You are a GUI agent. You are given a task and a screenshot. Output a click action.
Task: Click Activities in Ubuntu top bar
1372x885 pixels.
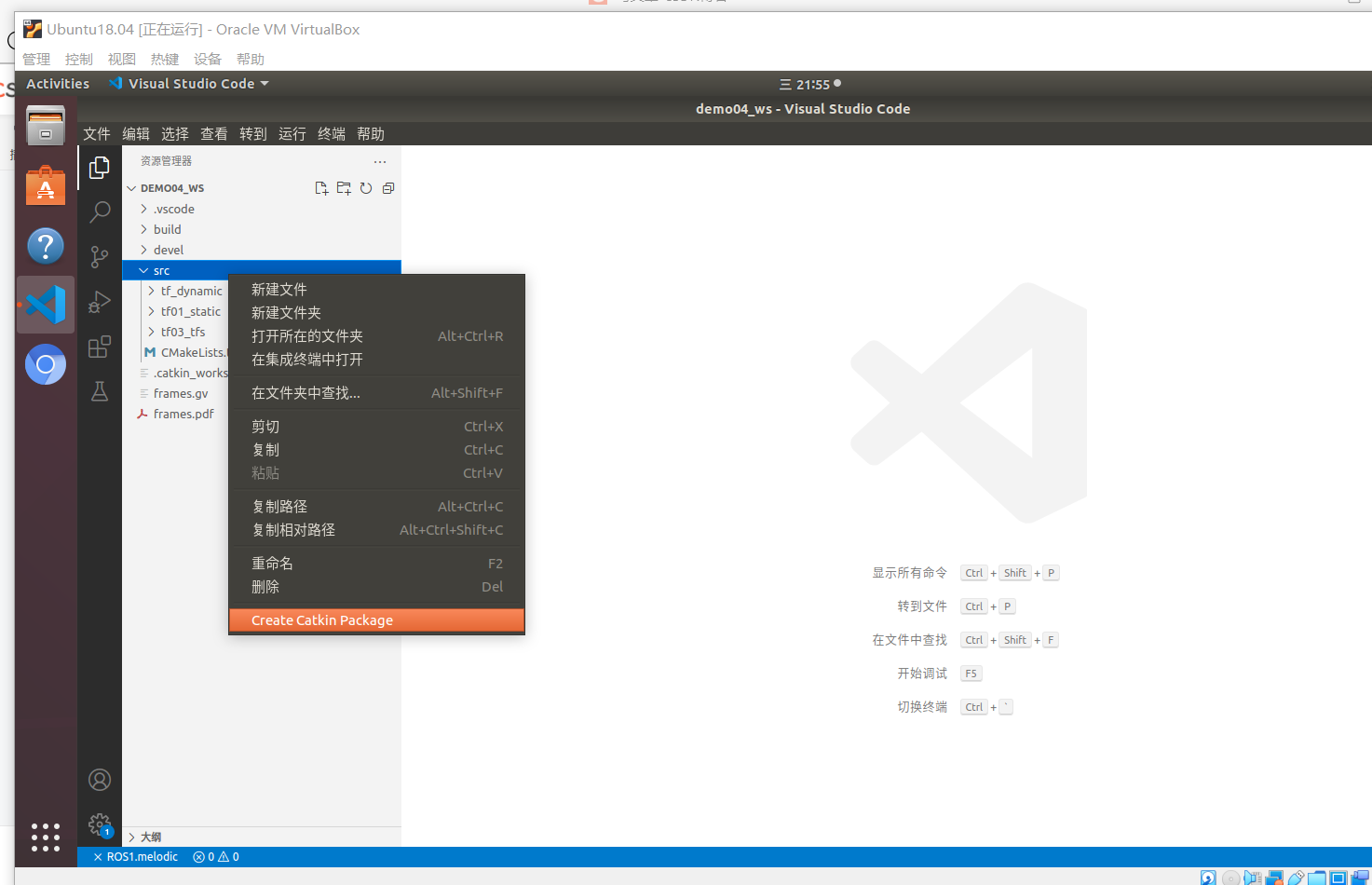click(x=58, y=84)
